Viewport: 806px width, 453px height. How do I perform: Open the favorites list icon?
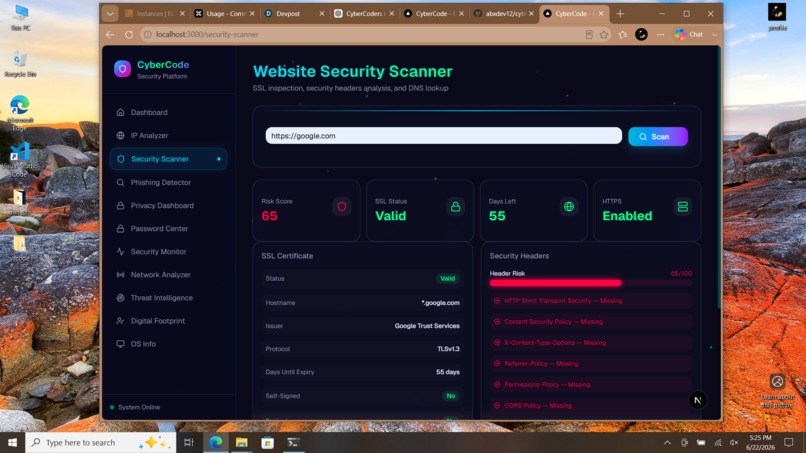click(x=622, y=34)
